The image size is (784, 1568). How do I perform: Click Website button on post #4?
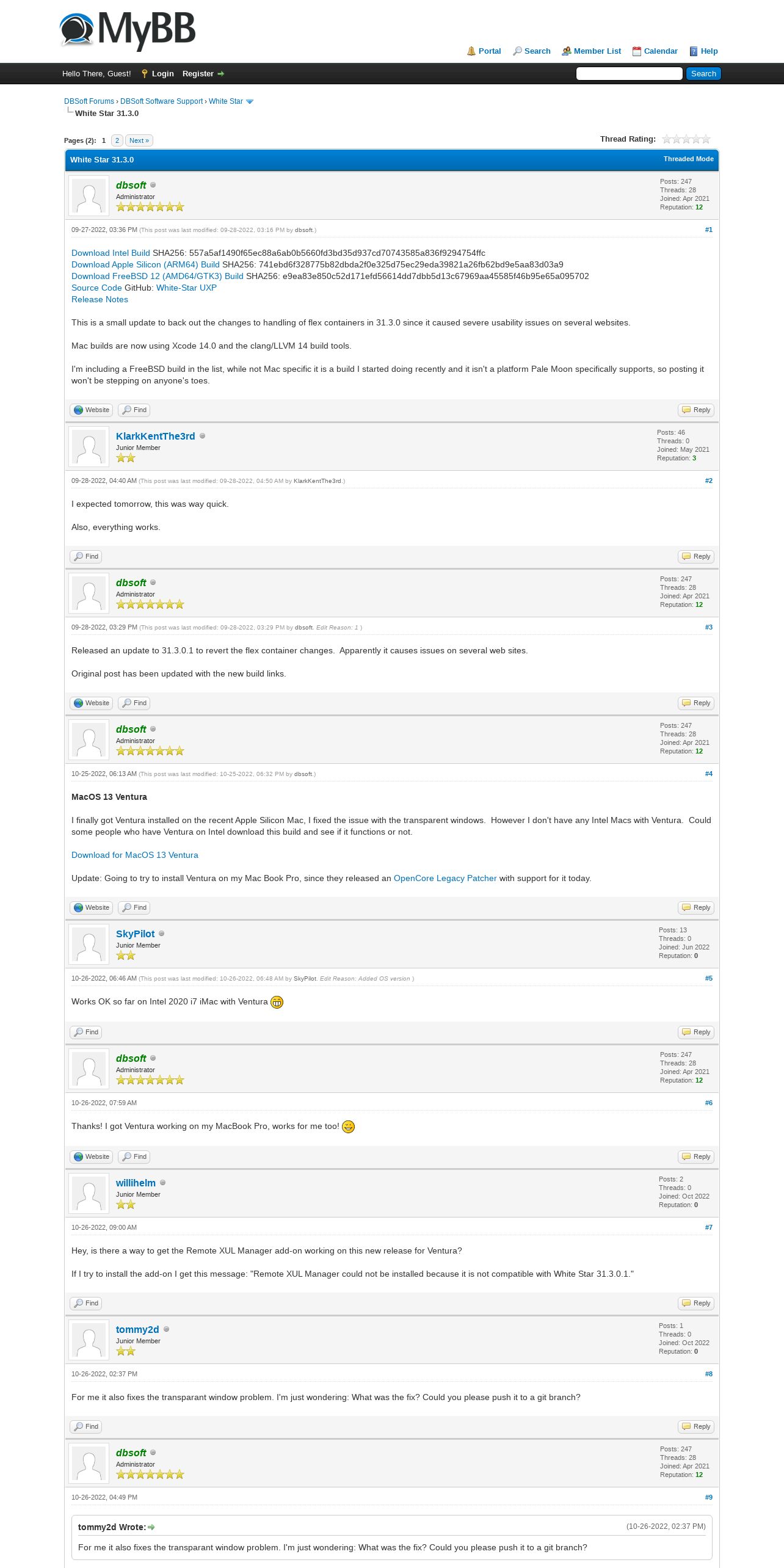tap(92, 908)
